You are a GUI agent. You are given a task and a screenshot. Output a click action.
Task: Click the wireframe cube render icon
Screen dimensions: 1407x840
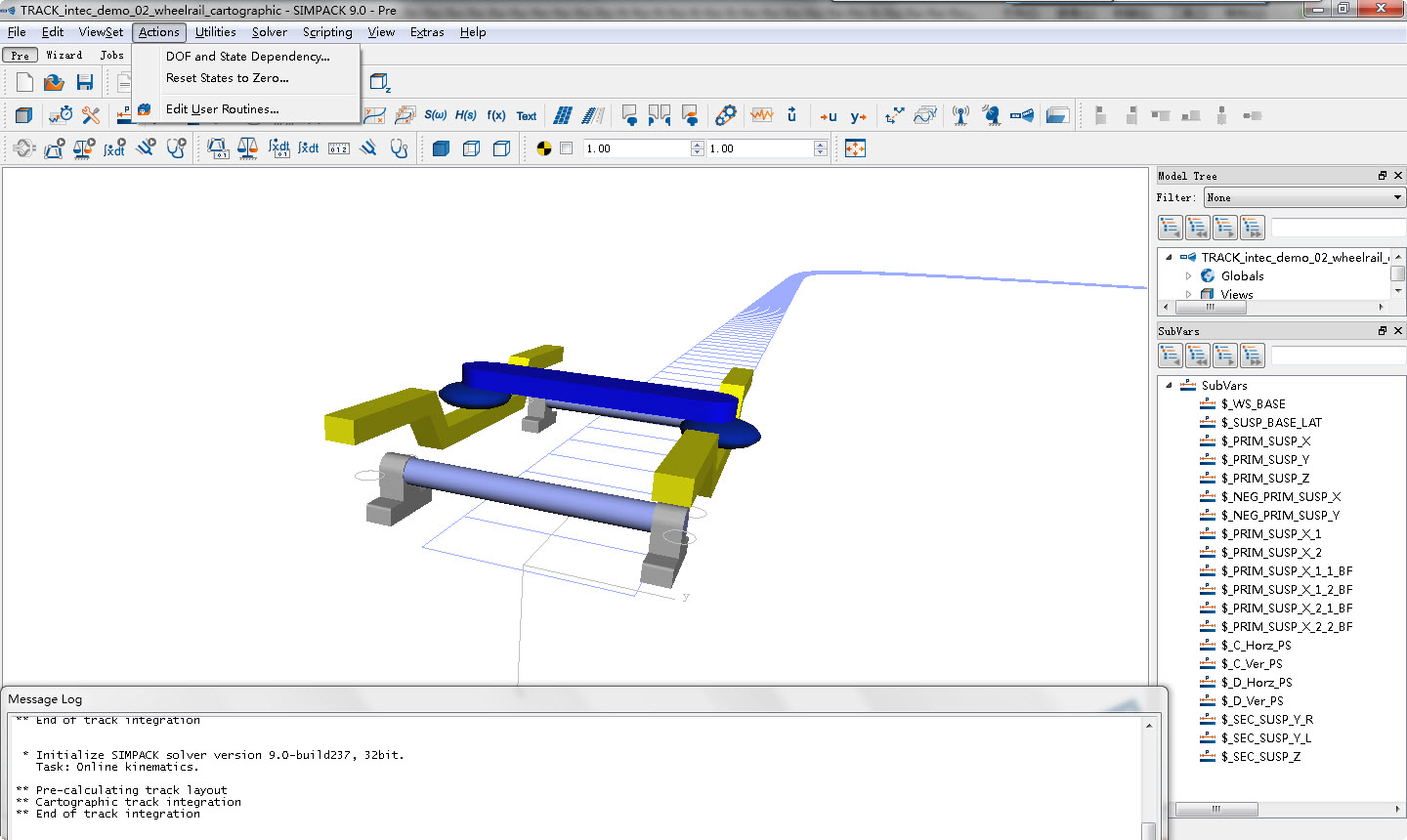471,148
